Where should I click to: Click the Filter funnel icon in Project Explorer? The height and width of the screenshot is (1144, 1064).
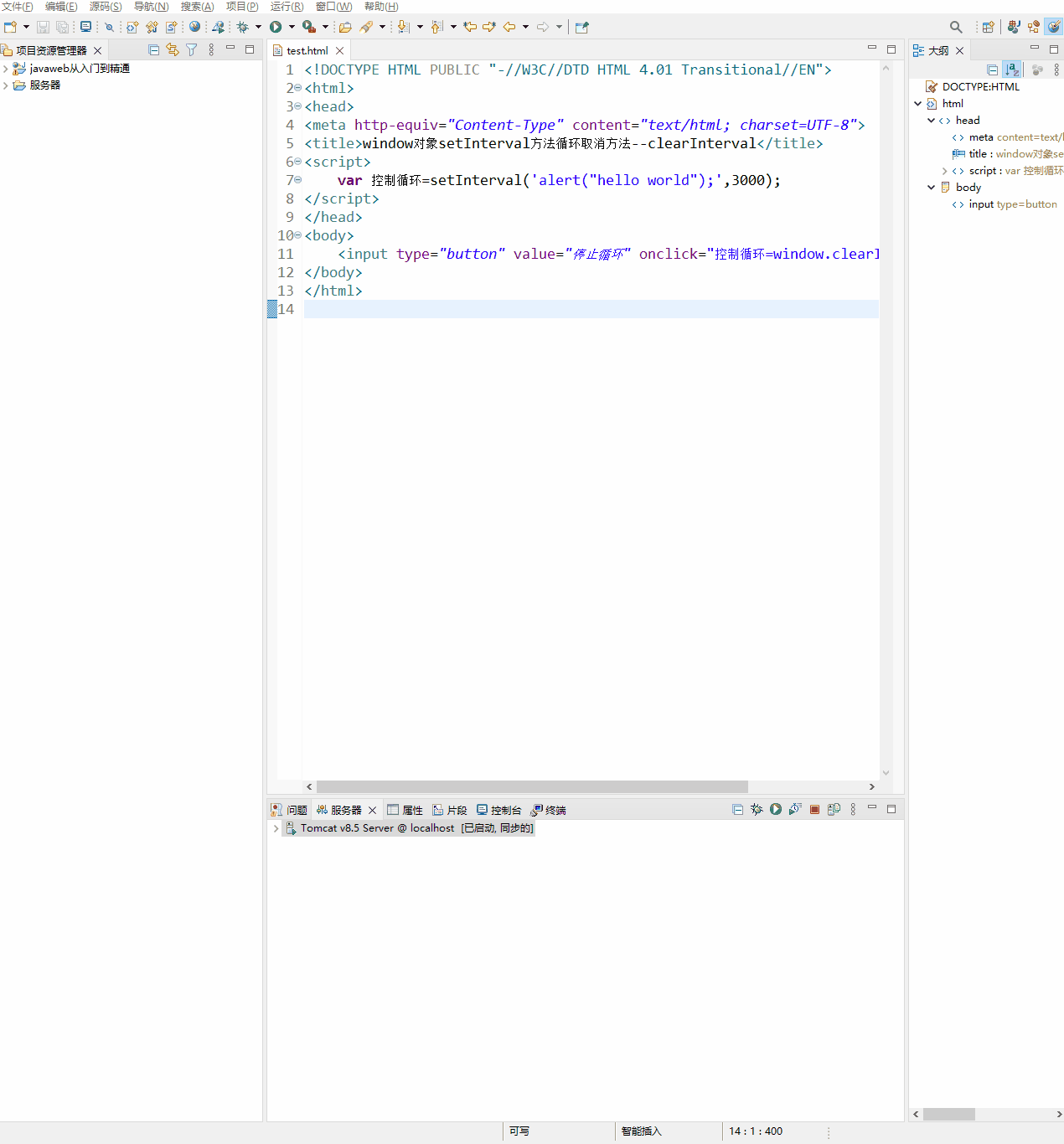coord(192,50)
